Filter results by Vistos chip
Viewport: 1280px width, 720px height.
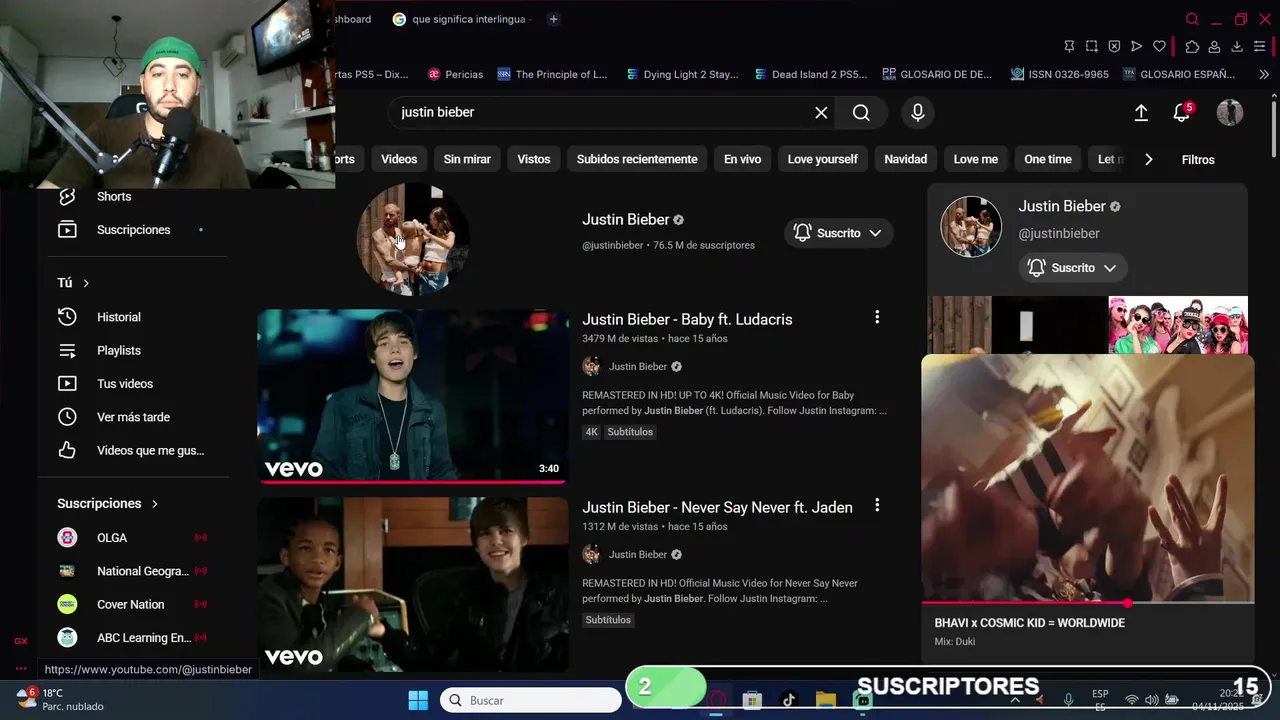pos(534,159)
